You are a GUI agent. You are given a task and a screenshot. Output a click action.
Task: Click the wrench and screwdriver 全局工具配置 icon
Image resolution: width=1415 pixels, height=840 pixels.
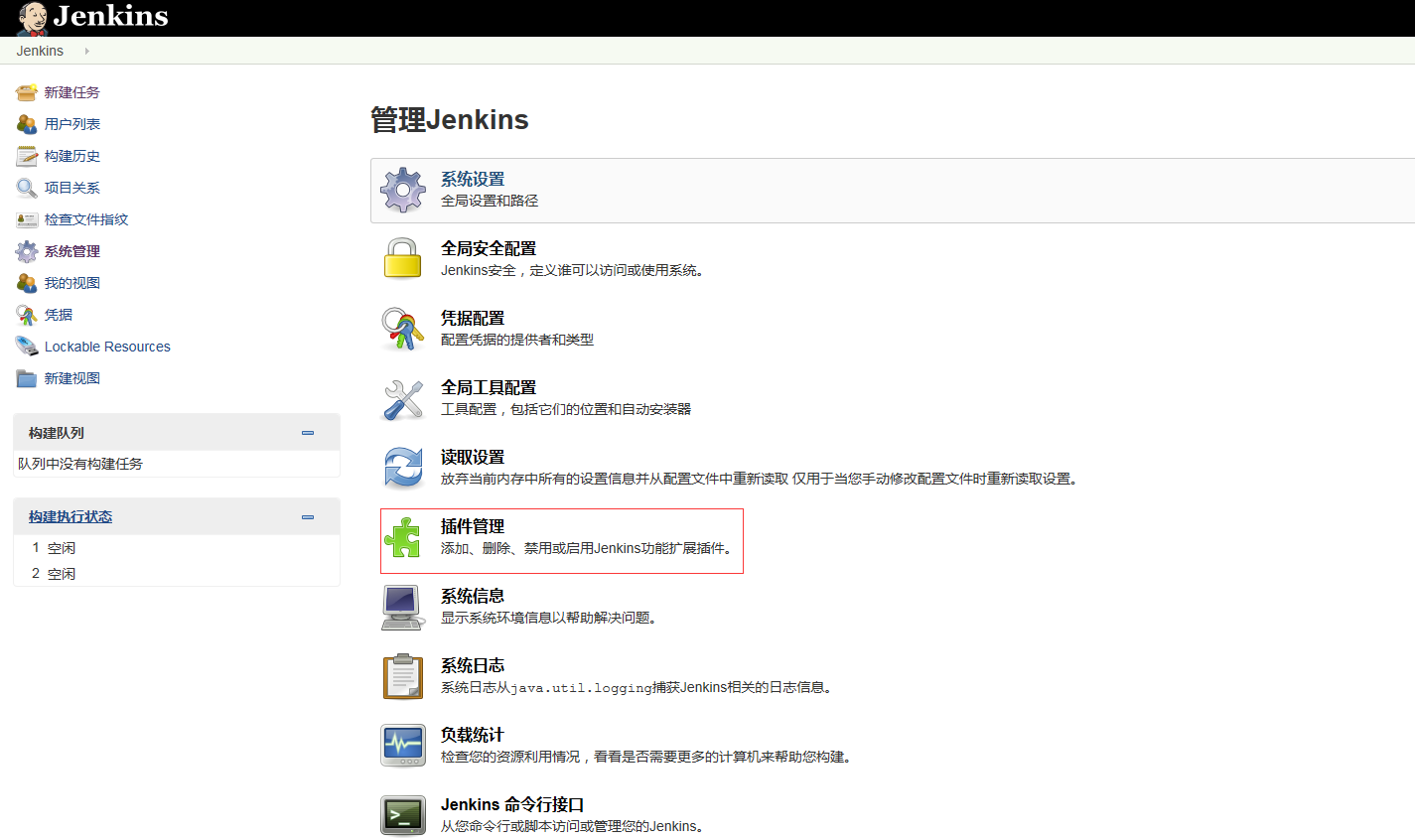click(403, 398)
